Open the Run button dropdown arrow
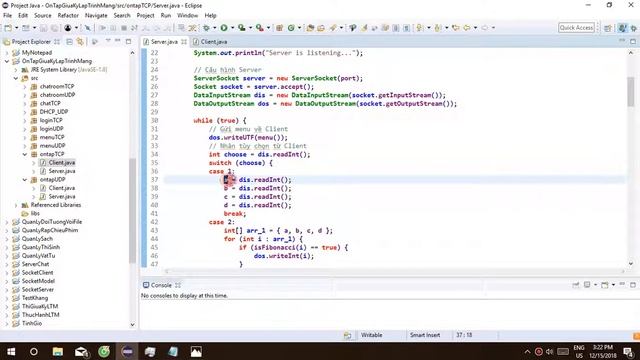Screen dimensions: 640x360 (232, 28)
